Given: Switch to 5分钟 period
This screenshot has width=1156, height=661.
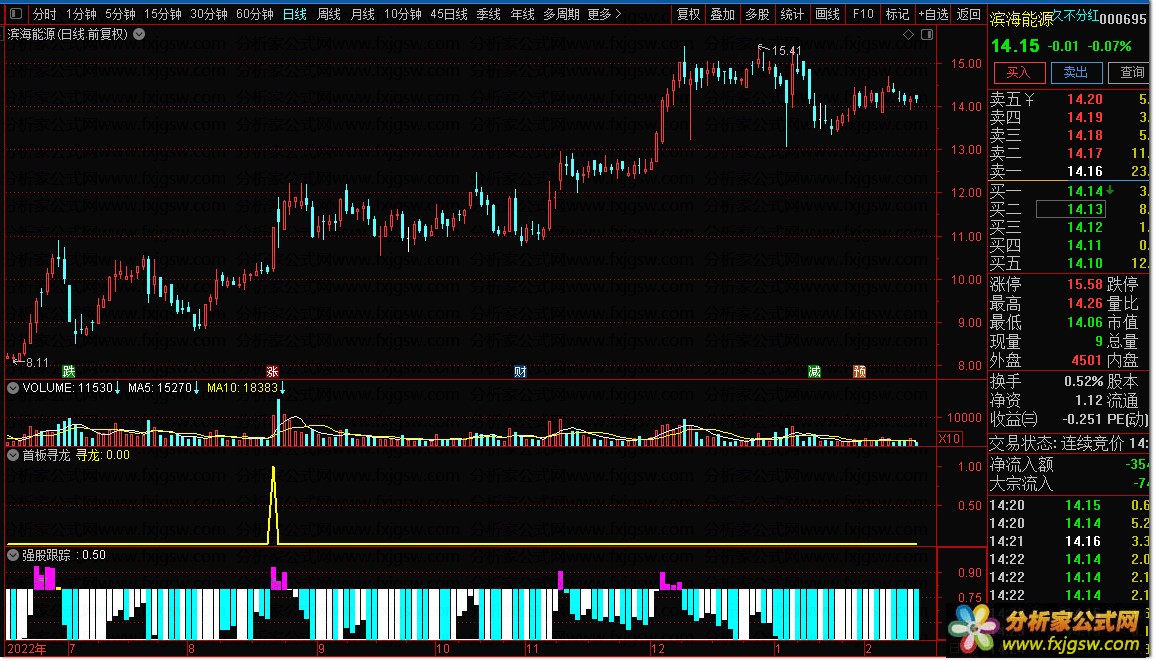Looking at the screenshot, I should point(120,14).
